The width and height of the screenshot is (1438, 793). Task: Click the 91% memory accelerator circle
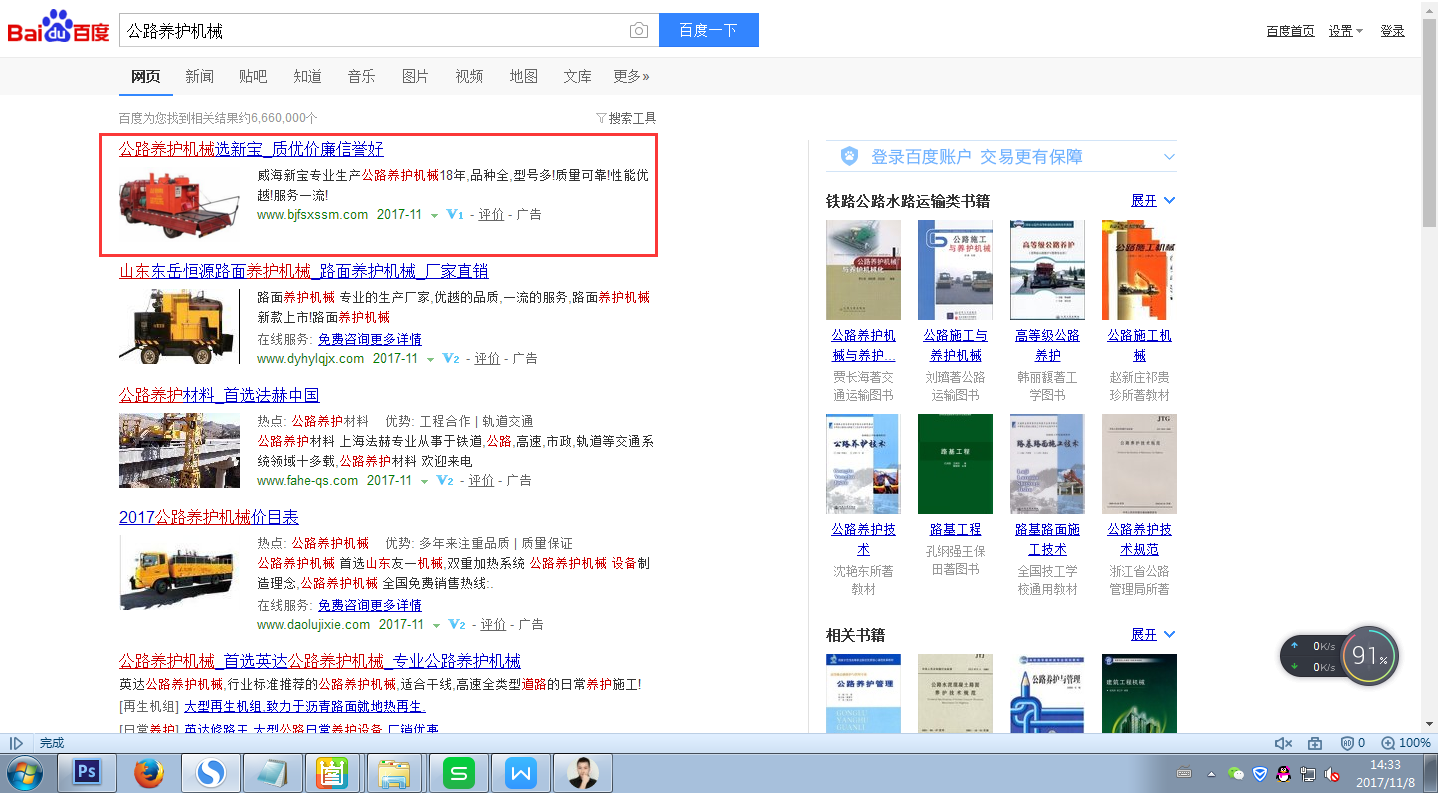[x=1370, y=656]
